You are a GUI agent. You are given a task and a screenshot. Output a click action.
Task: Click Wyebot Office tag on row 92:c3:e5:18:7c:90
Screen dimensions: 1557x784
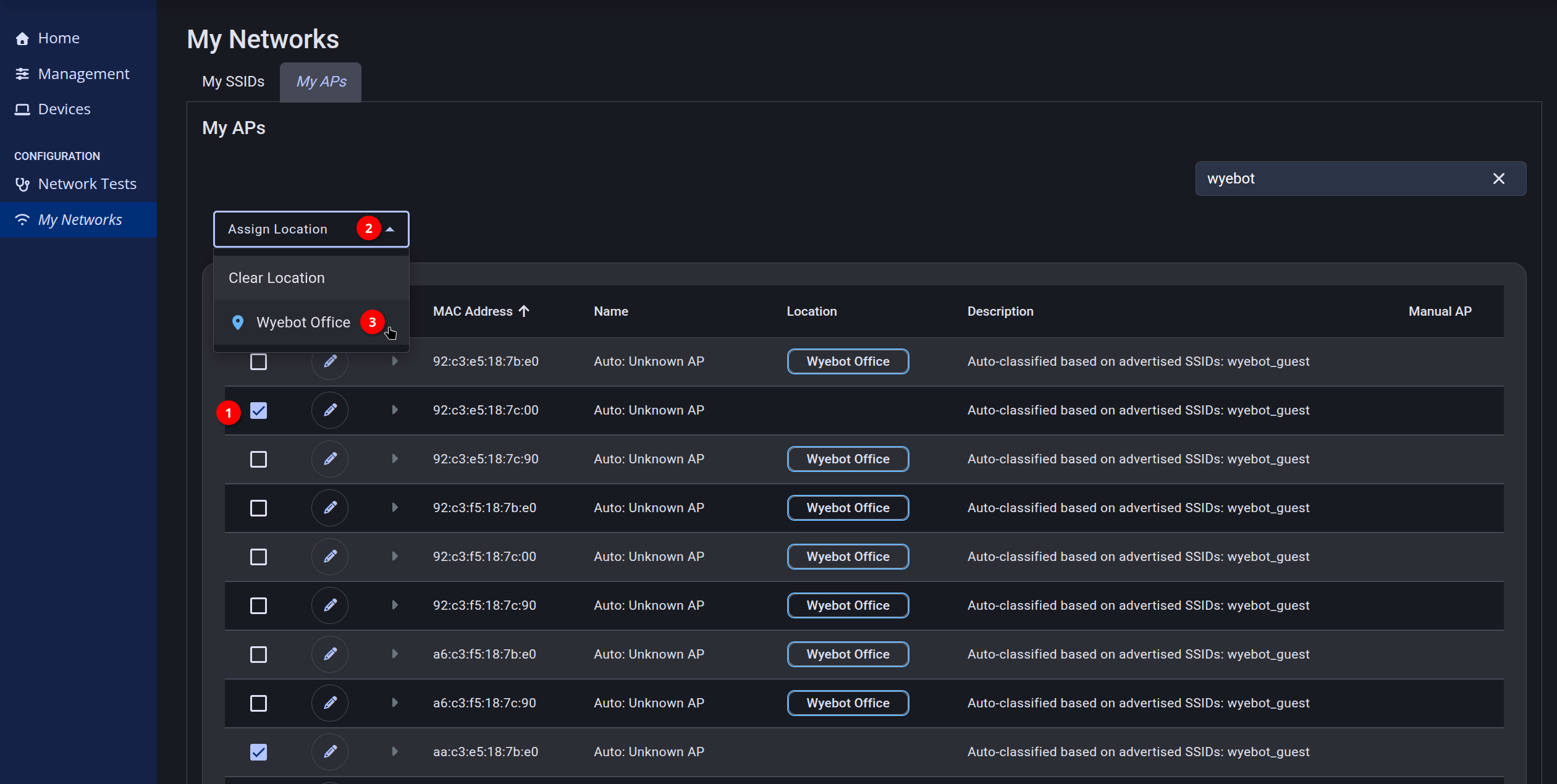pyautogui.click(x=848, y=459)
